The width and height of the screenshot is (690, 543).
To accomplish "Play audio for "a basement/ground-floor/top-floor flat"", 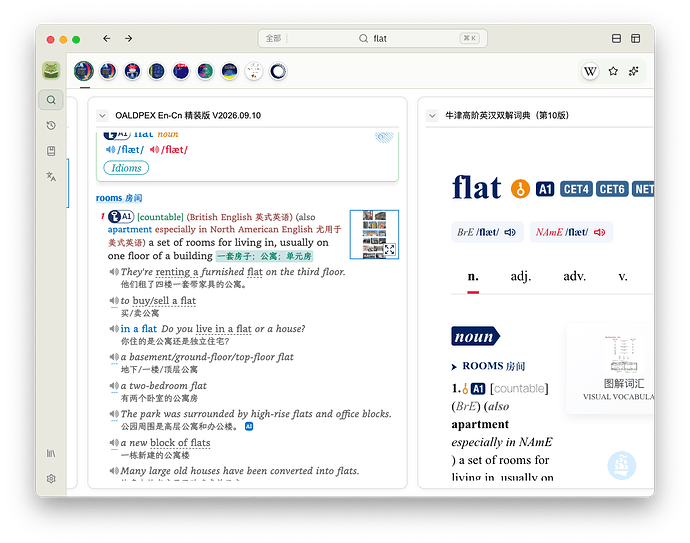I will pos(114,357).
